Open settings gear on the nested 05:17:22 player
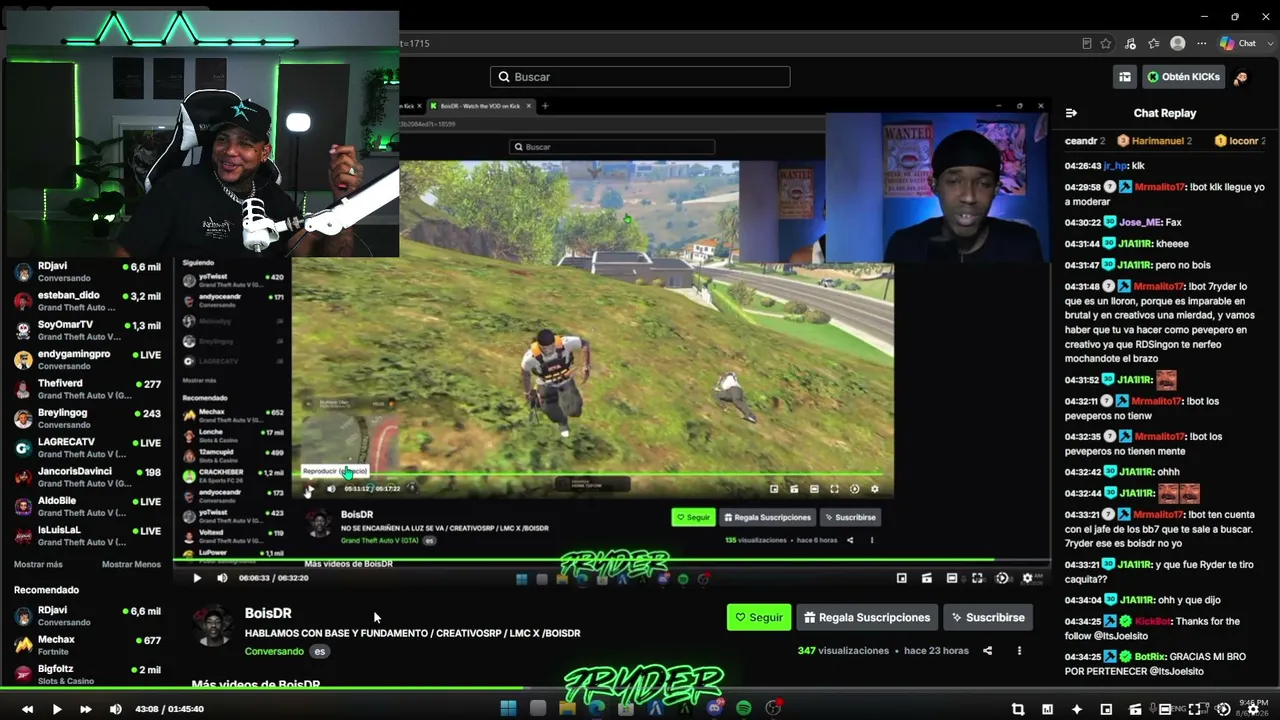The width and height of the screenshot is (1280, 720). [x=875, y=489]
